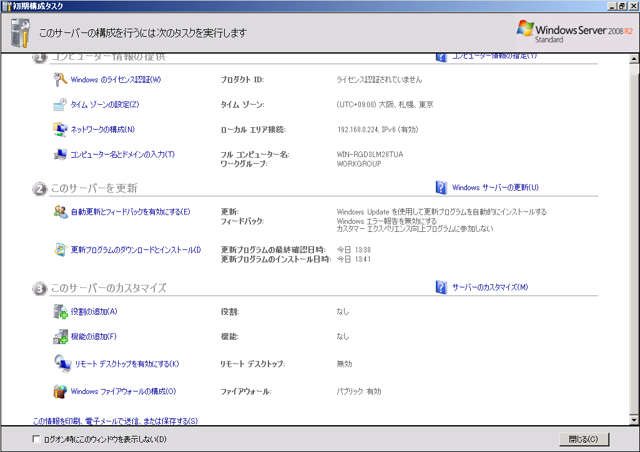The image size is (640, 452).
Task: Click the Windows license activation key icon
Action: [60, 79]
